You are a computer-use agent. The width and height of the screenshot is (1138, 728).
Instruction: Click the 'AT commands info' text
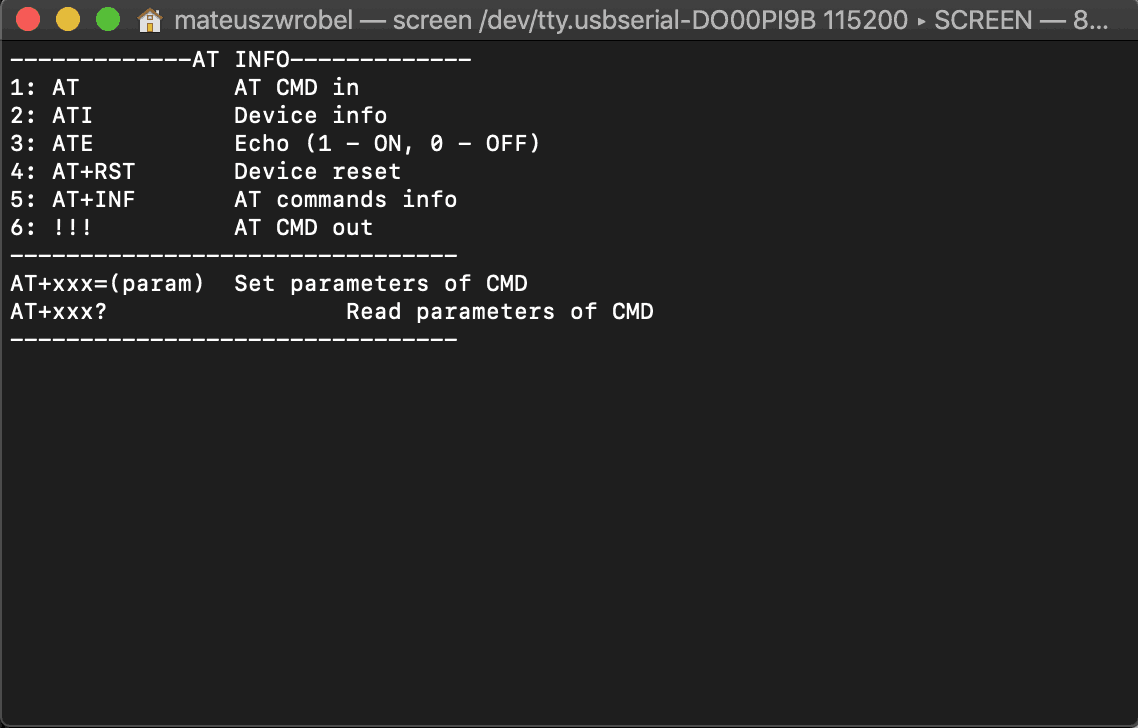pos(345,200)
